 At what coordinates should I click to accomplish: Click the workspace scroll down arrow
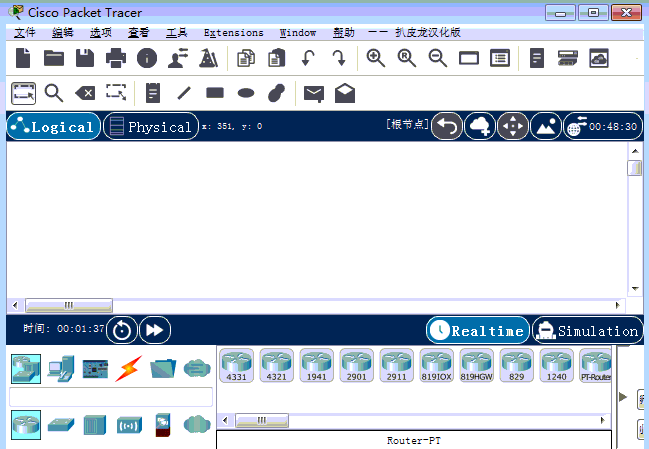(x=635, y=289)
